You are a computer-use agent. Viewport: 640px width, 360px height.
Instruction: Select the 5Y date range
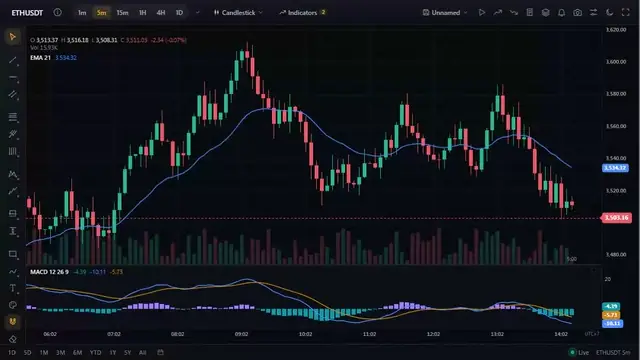click(127, 352)
